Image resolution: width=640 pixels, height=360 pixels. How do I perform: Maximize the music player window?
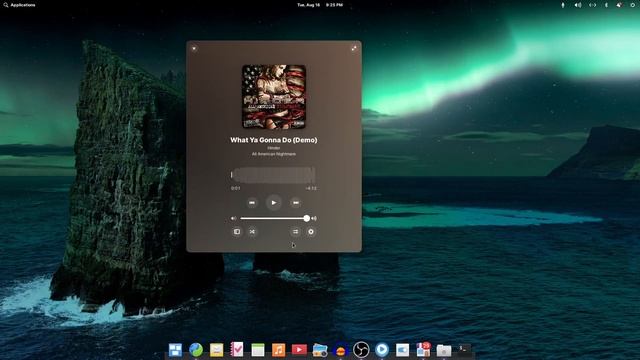pyautogui.click(x=354, y=49)
